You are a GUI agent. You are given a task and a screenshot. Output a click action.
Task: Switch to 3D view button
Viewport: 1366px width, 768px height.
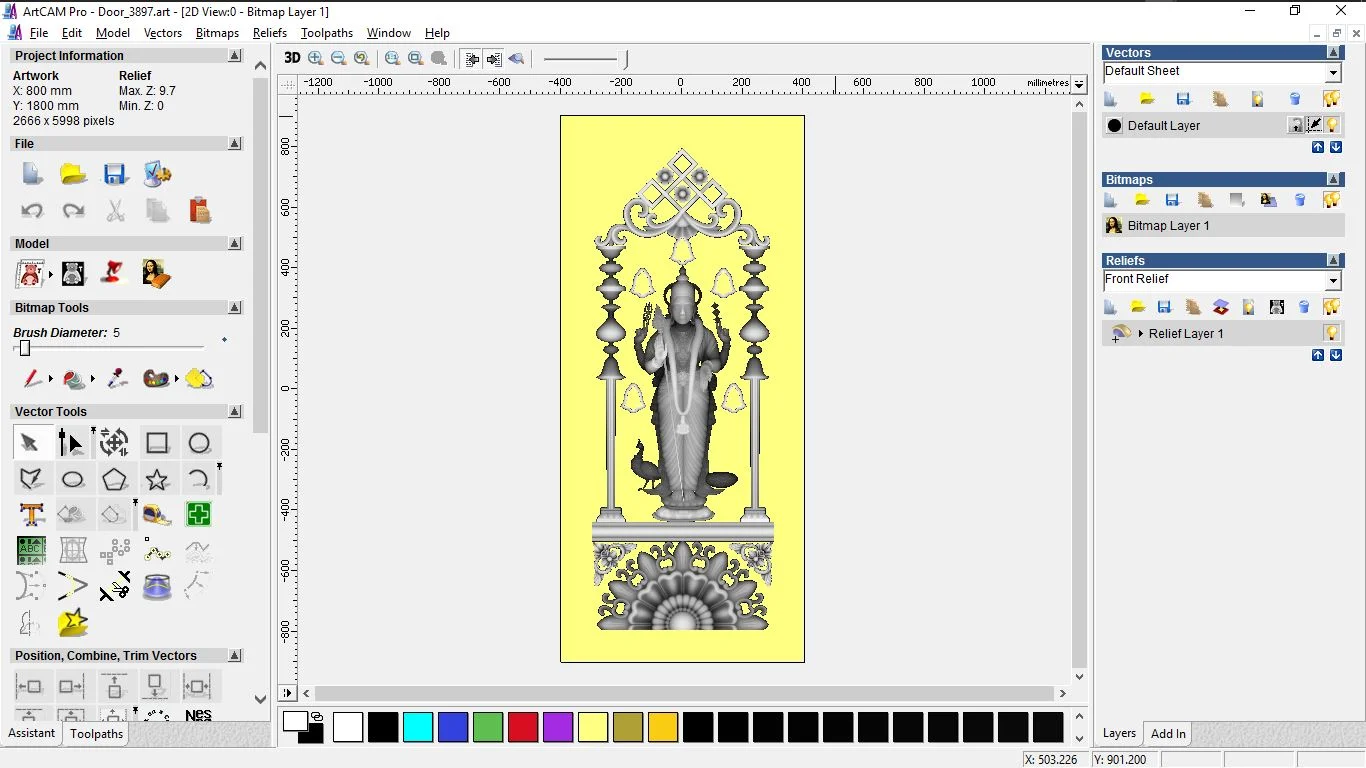tap(292, 58)
